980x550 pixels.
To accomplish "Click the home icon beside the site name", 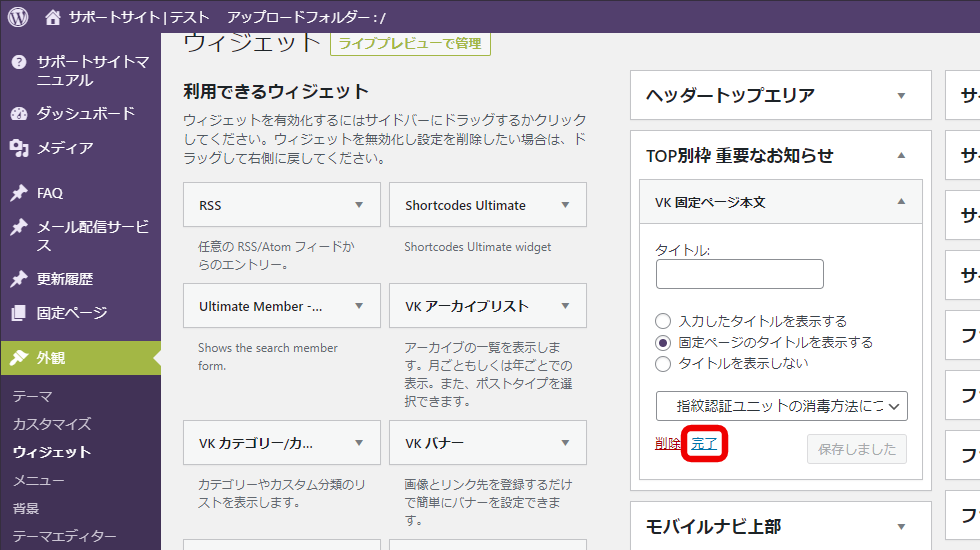I will tap(53, 17).
